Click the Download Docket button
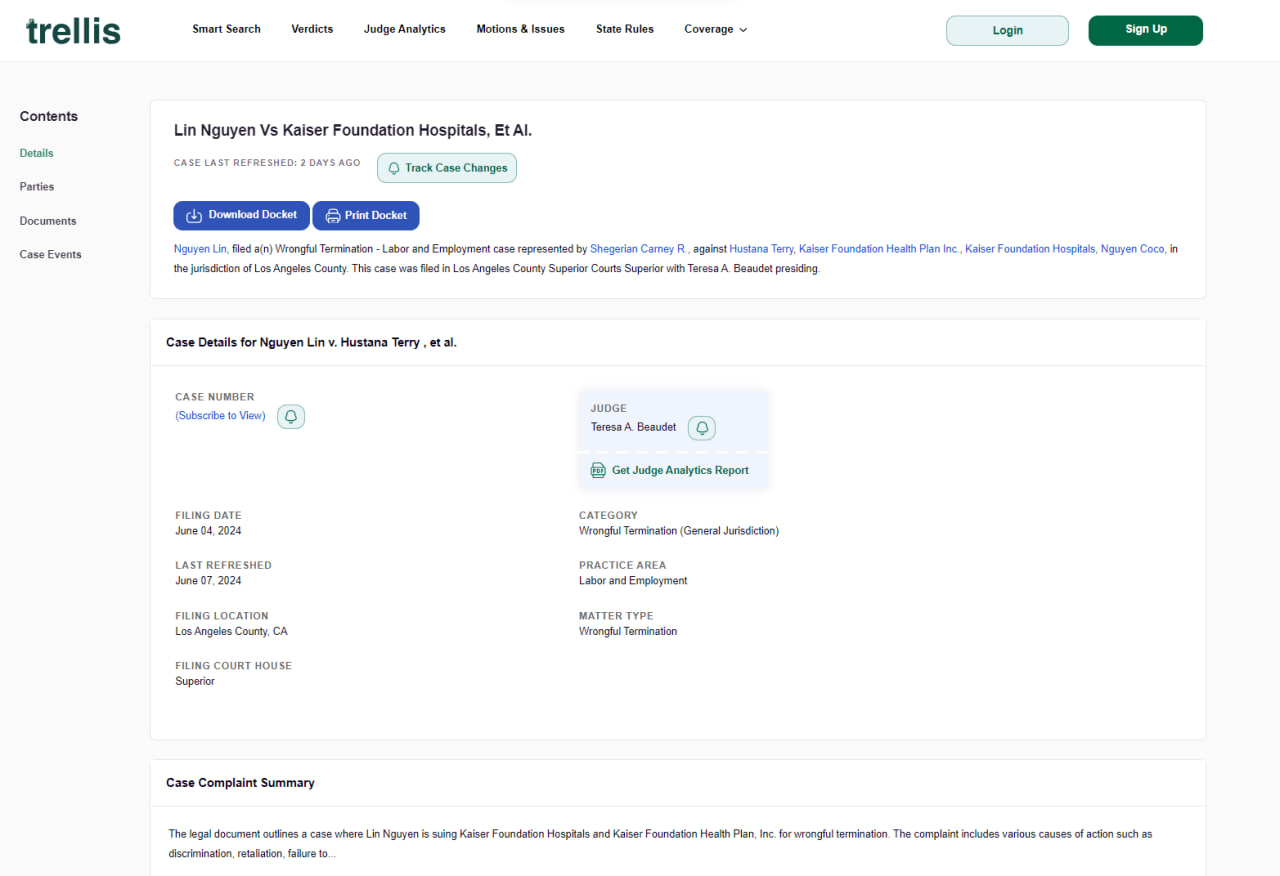Image resolution: width=1280 pixels, height=876 pixels. [x=241, y=215]
